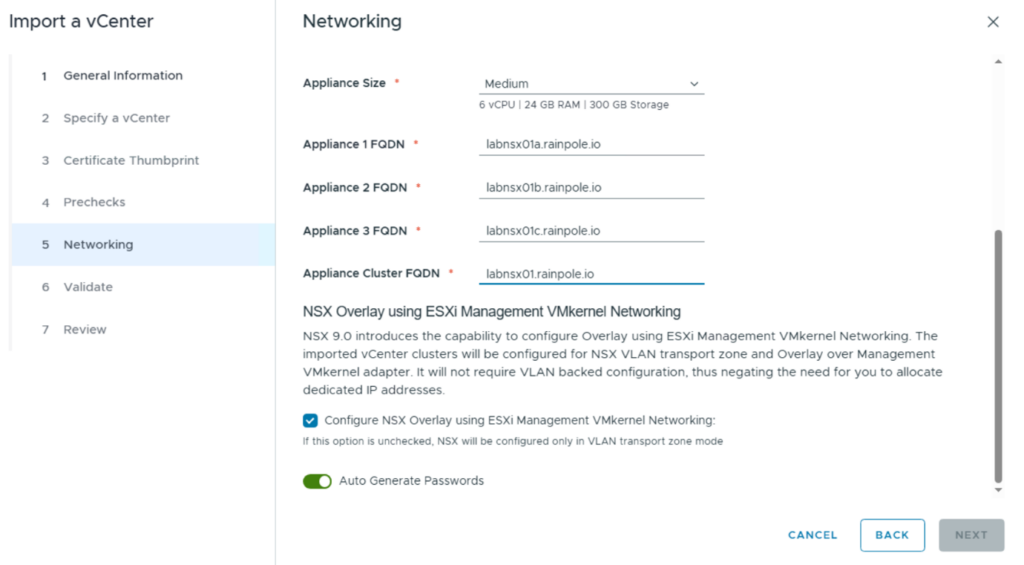The height and width of the screenshot is (565, 1024).
Task: Click the Next button
Action: click(x=970, y=535)
